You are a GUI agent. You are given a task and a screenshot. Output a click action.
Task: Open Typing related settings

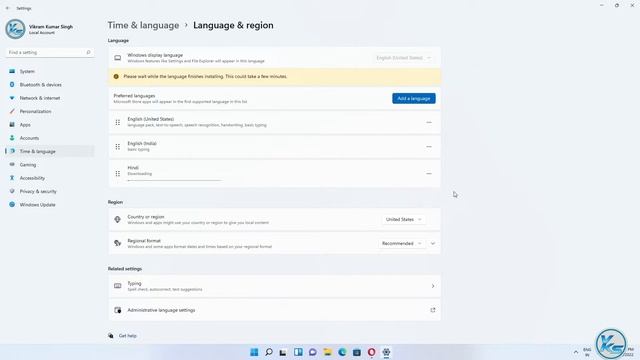click(x=274, y=286)
